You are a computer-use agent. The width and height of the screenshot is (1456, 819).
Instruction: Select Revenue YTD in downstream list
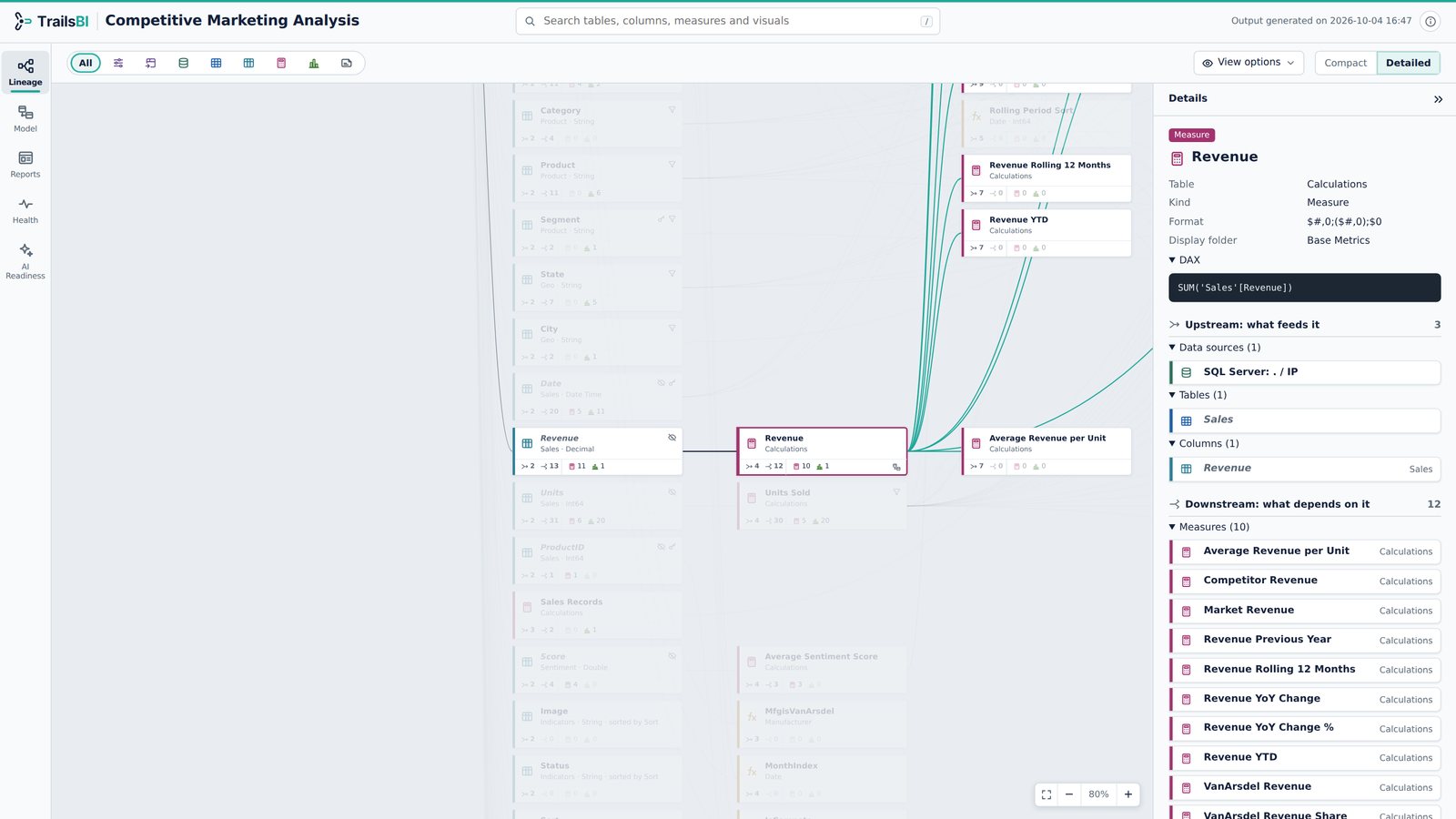coord(1305,757)
